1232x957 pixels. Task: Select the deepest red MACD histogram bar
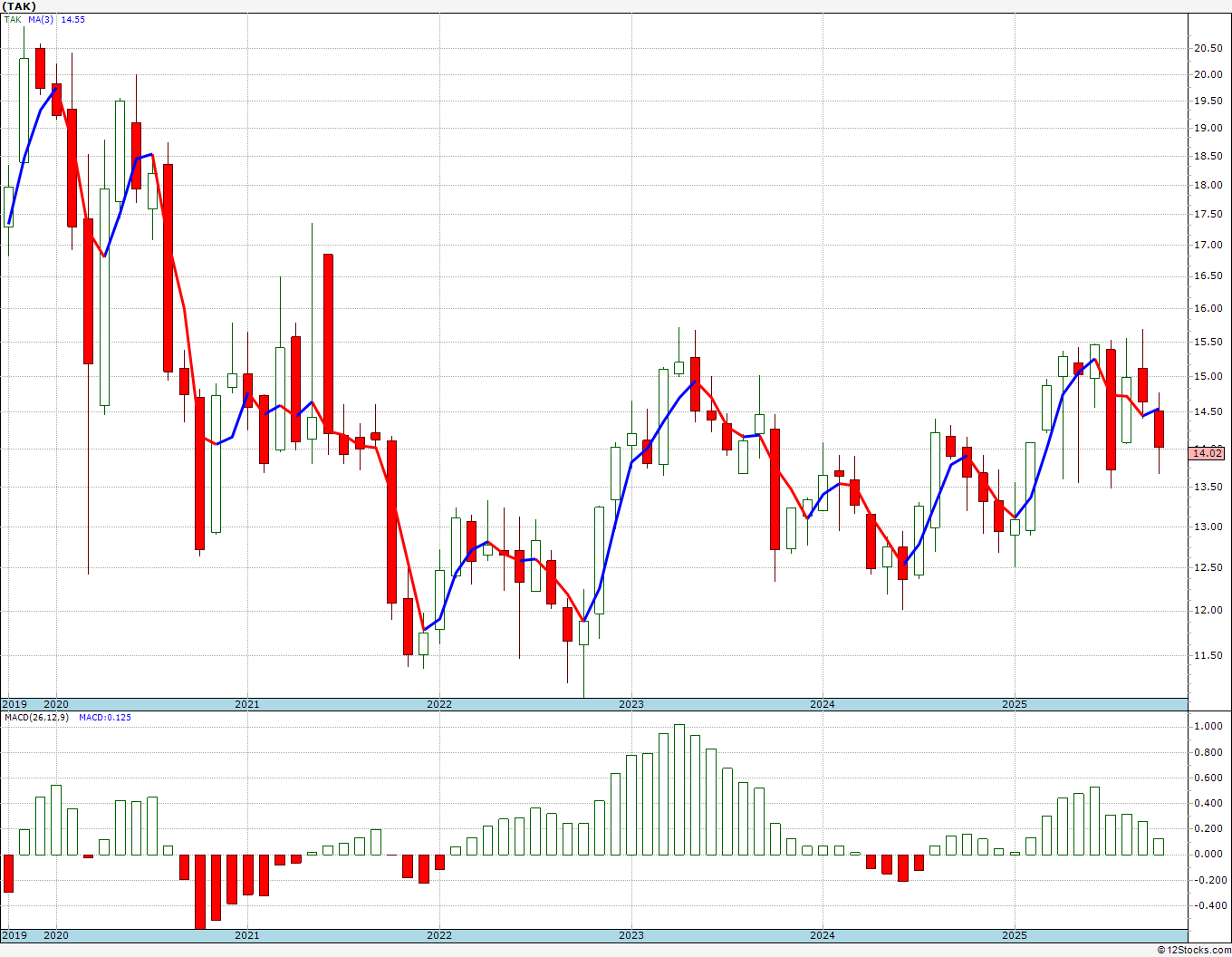200,892
